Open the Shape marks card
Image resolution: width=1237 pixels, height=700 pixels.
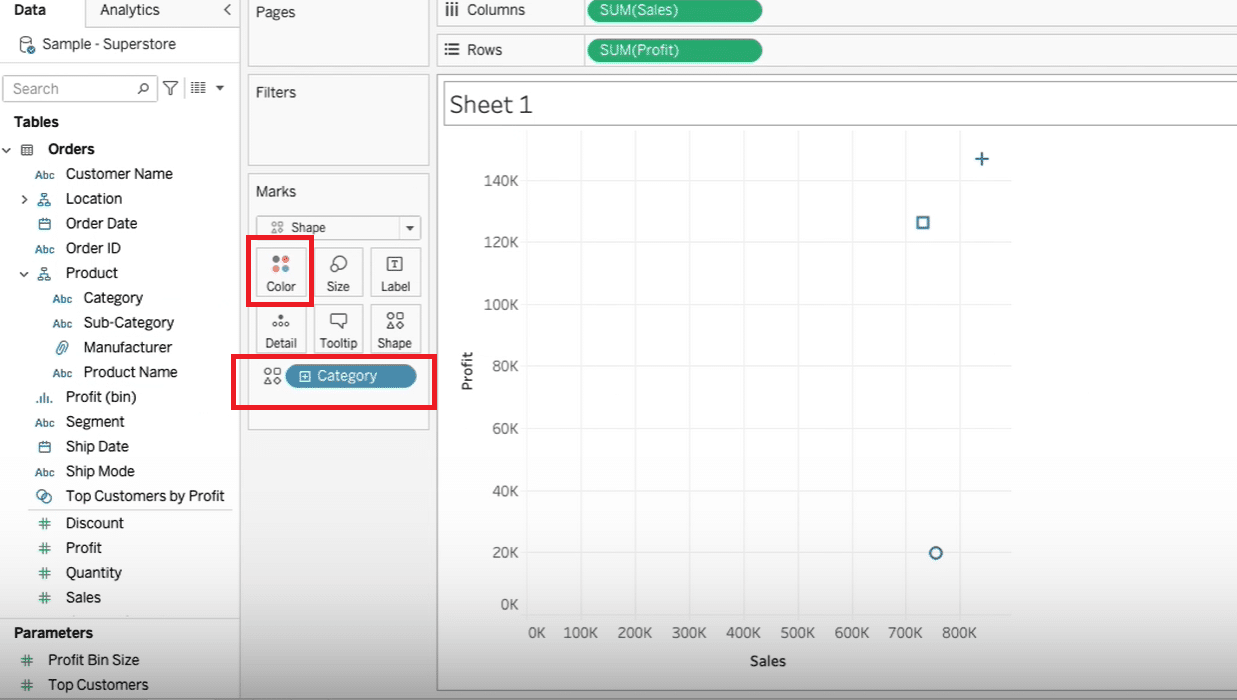[395, 329]
